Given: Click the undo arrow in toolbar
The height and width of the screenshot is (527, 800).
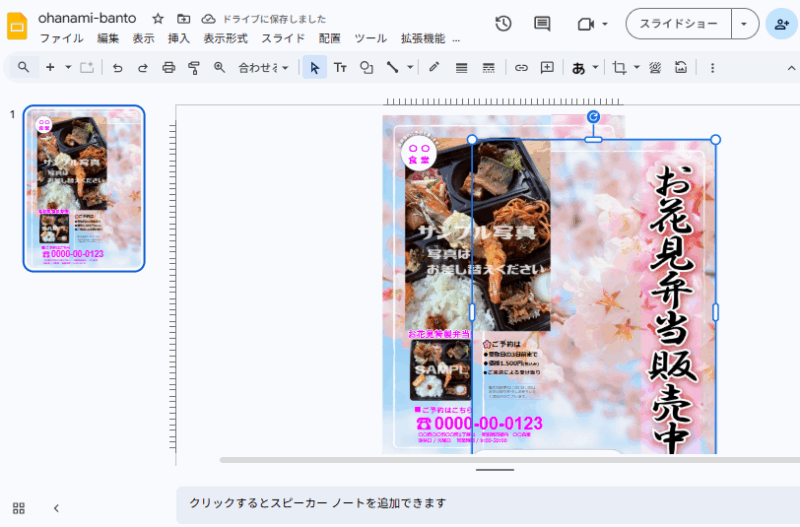Looking at the screenshot, I should [x=118, y=68].
